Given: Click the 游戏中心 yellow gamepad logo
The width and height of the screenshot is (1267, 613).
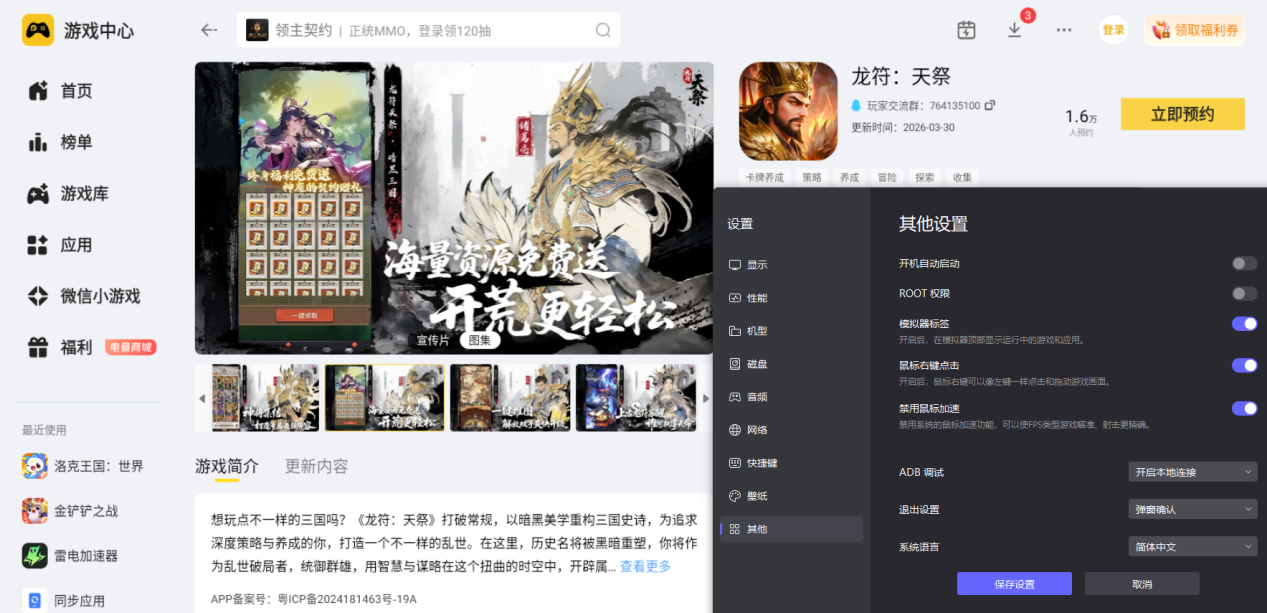Looking at the screenshot, I should pos(38,30).
